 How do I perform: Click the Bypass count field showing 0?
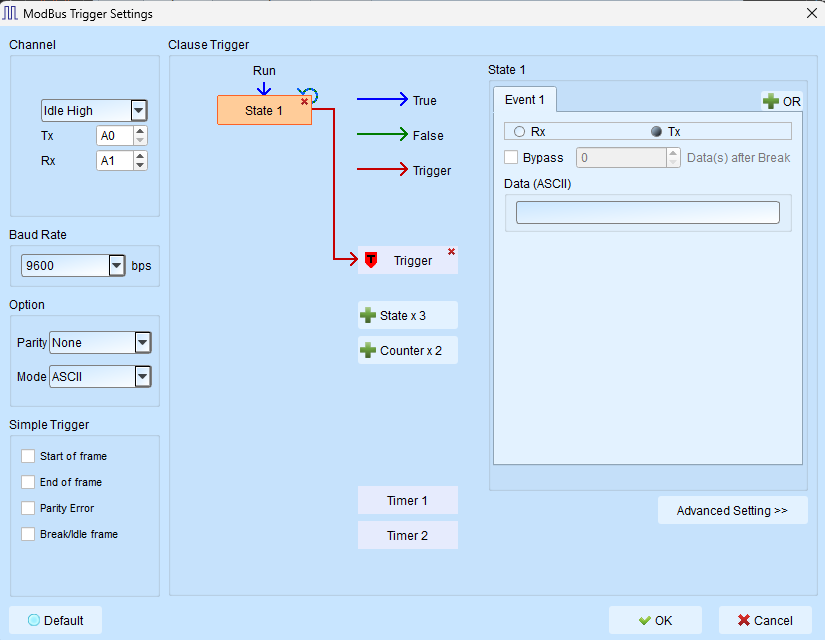pyautogui.click(x=622, y=157)
